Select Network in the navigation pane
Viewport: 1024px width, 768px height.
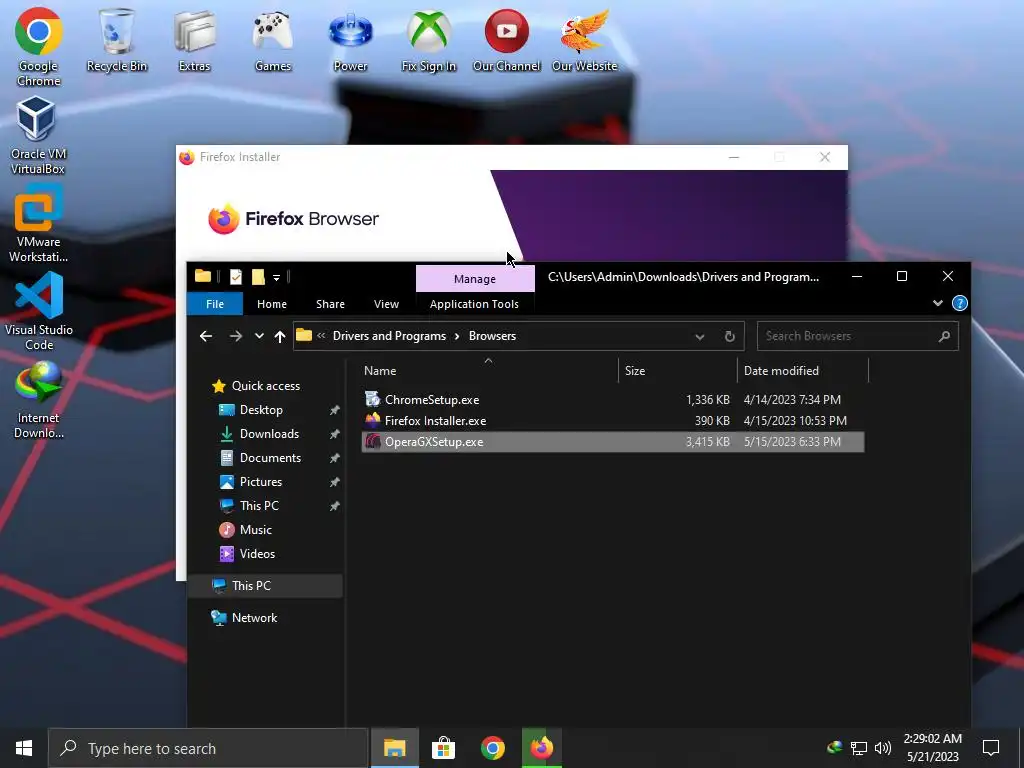(x=254, y=618)
